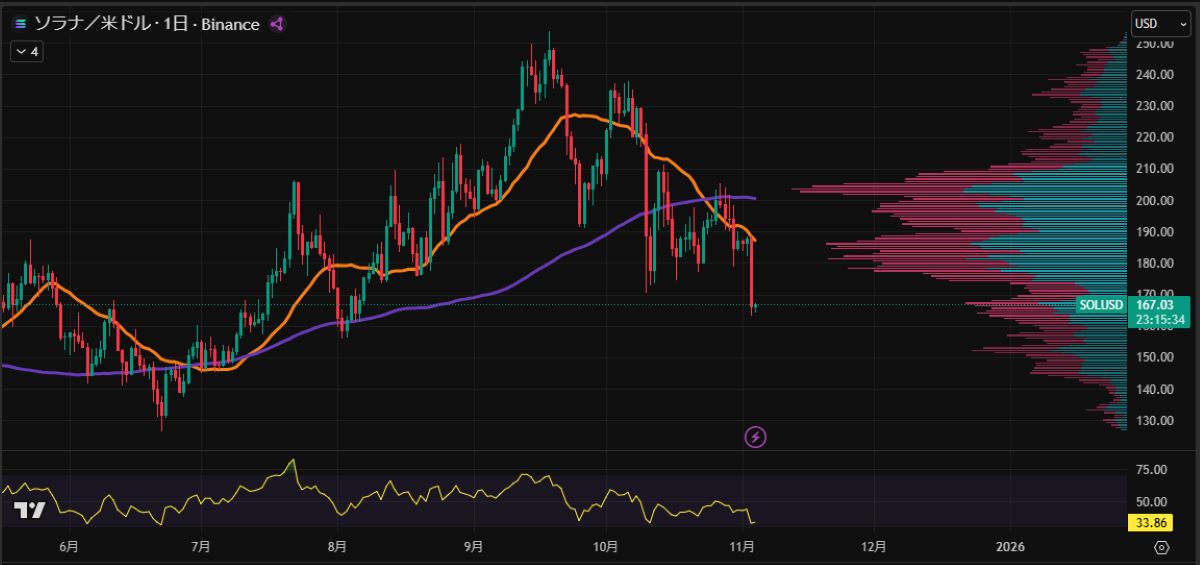1200x565 pixels.
Task: Click the 10月 time axis label
Action: pyautogui.click(x=606, y=547)
